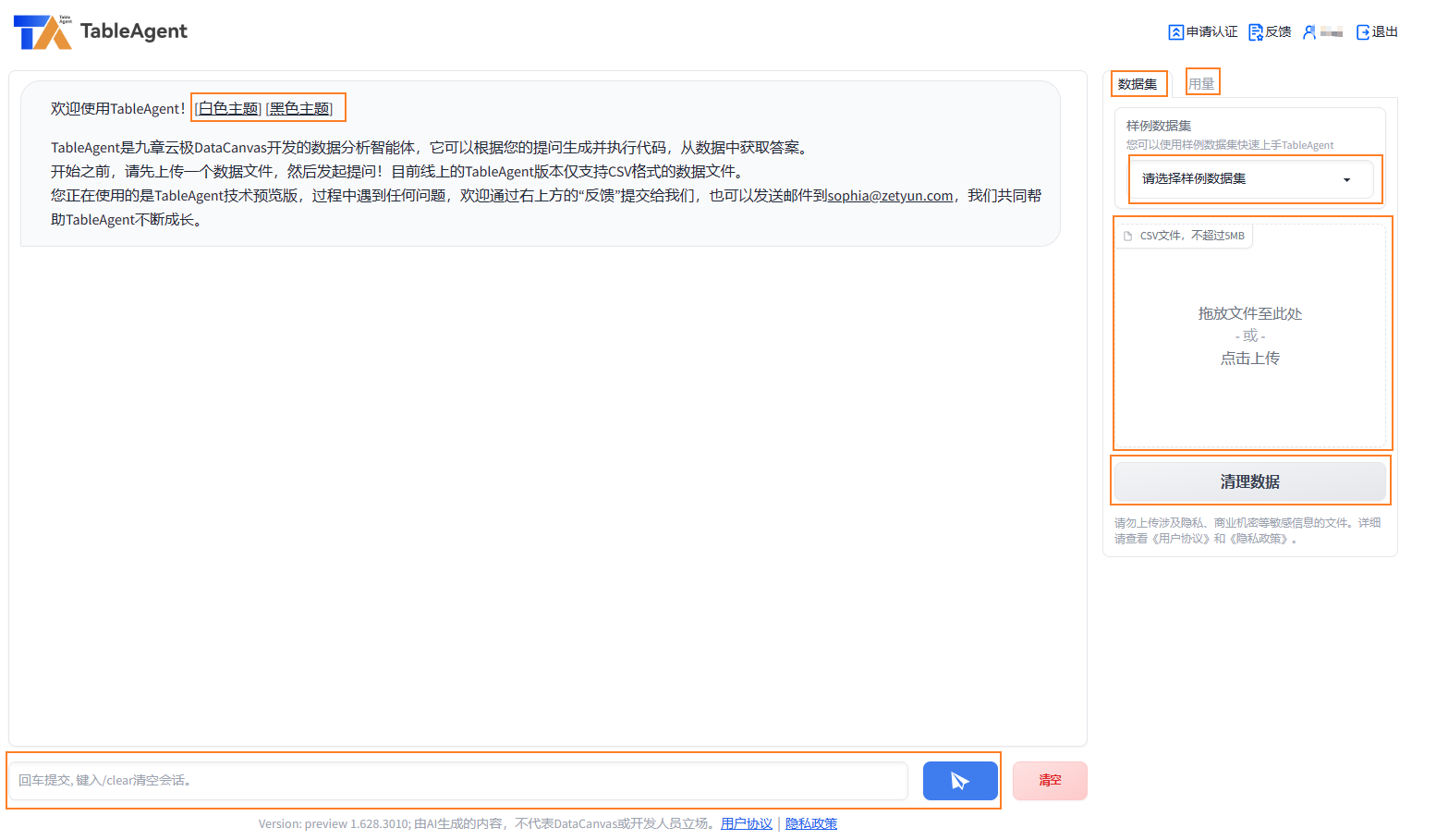Click the 退出 logout icon
Image resolution: width=1436 pixels, height=840 pixels.
click(x=1363, y=32)
